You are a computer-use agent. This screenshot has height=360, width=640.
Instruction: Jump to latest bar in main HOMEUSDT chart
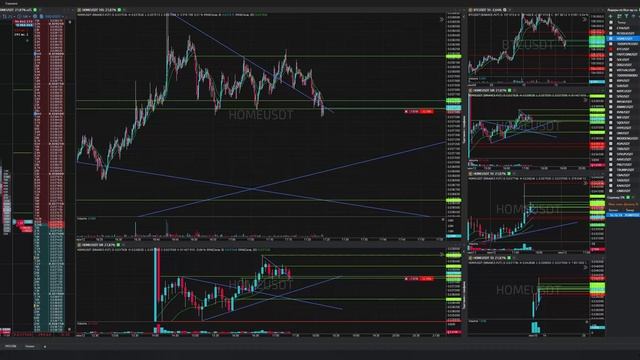442,20
